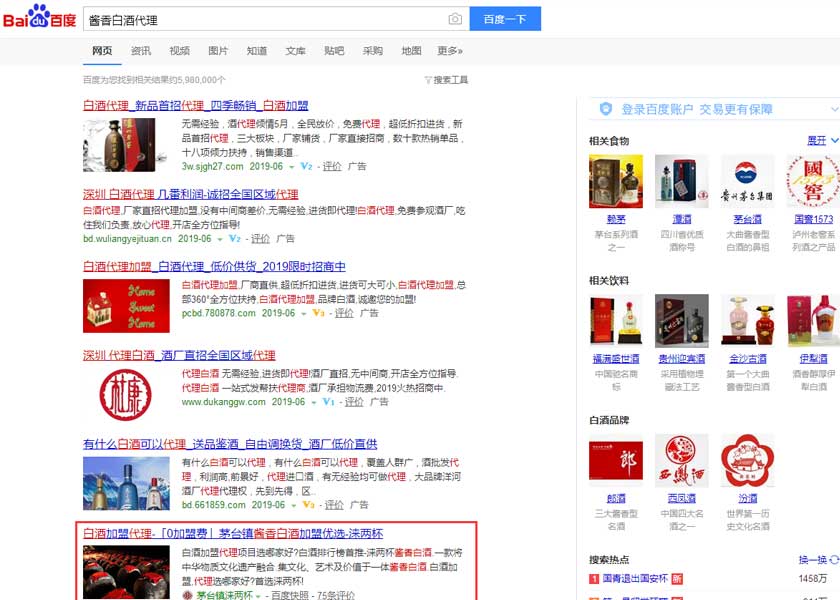This screenshot has width=840, height=600.
Task: Expand dropdown arrow next to bd.wuliangyejituan.cn
Action: tap(220, 239)
